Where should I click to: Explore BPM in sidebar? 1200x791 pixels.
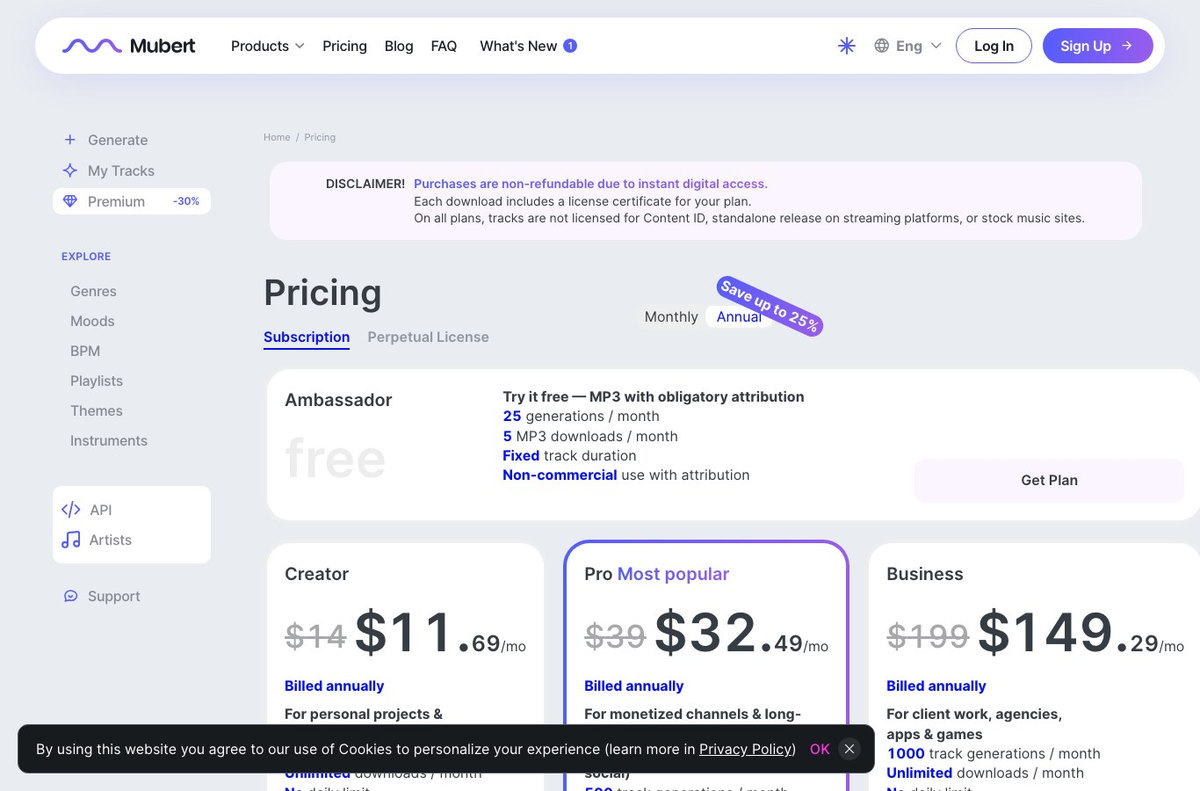(85, 351)
